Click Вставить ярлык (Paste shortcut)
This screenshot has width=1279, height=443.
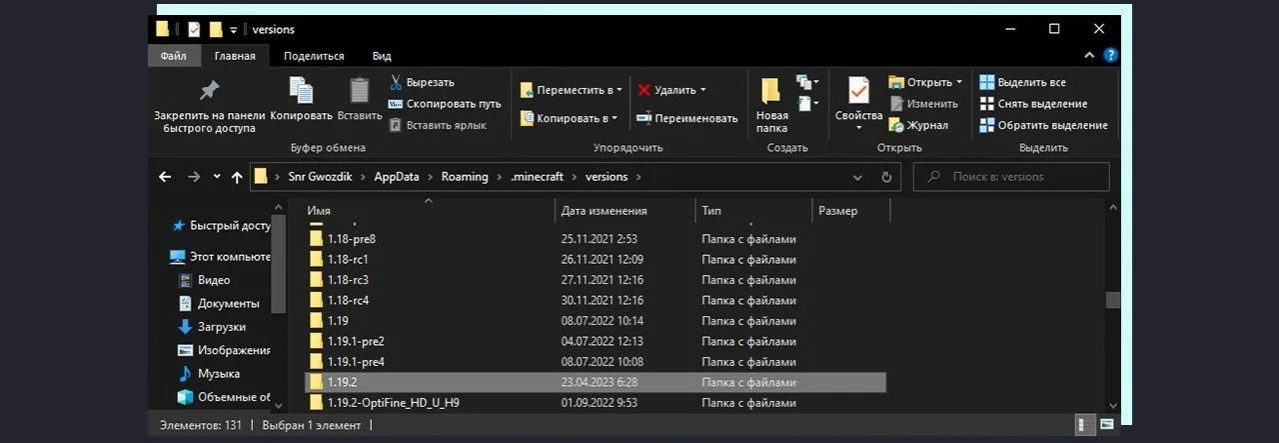tap(438, 125)
